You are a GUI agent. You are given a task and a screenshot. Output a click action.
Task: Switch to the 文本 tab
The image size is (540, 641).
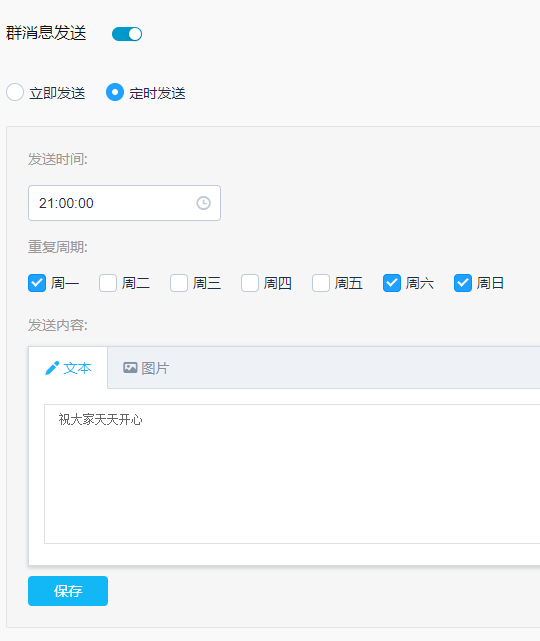point(68,368)
